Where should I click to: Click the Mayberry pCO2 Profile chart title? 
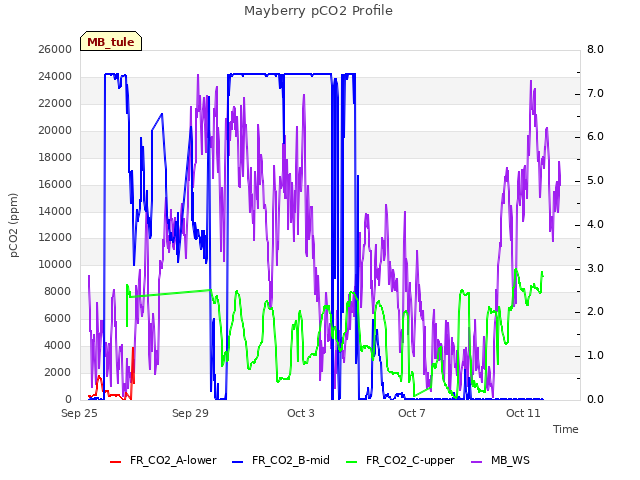[x=318, y=11]
